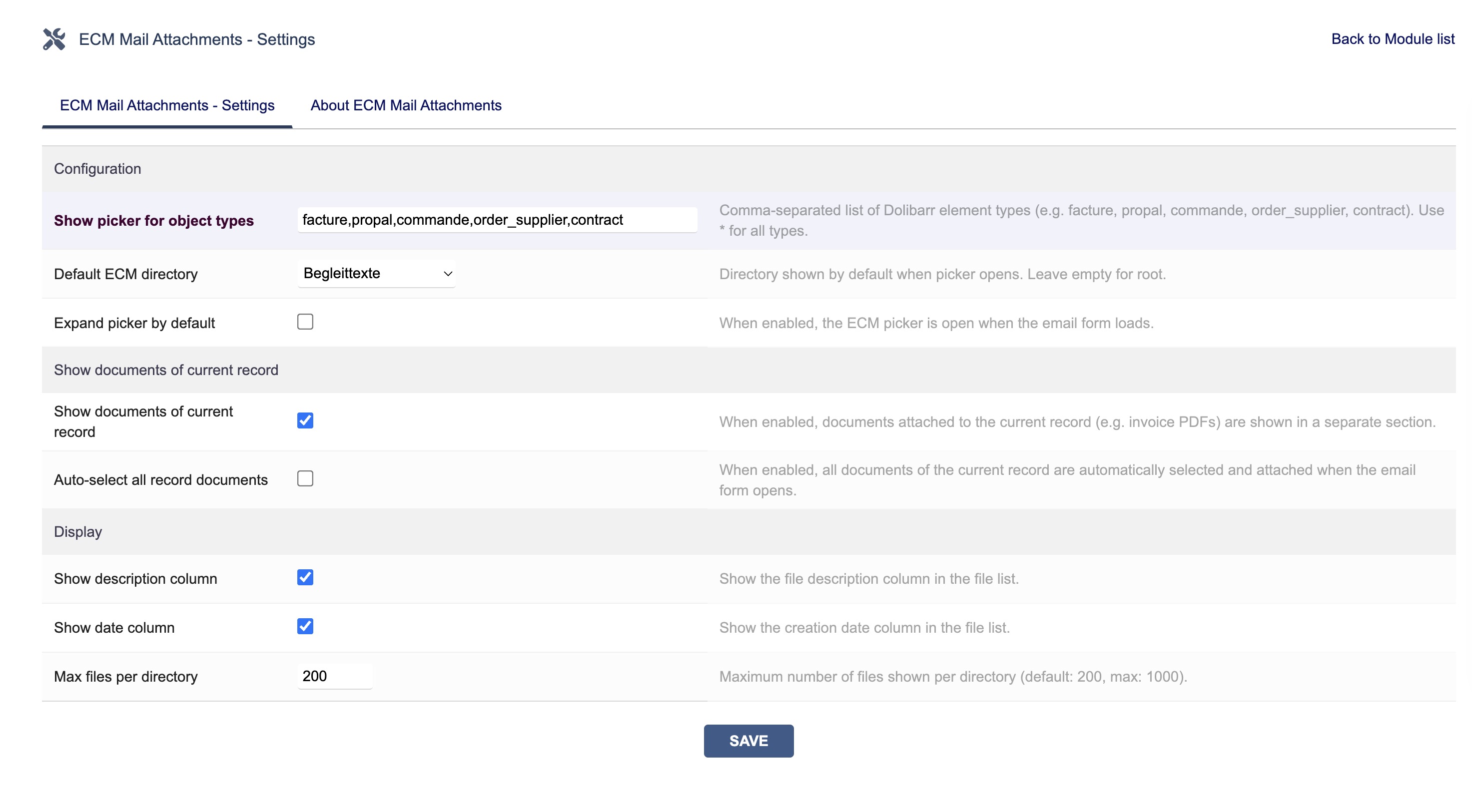Click the page title ECM Mail Attachments - Settings

pos(196,39)
